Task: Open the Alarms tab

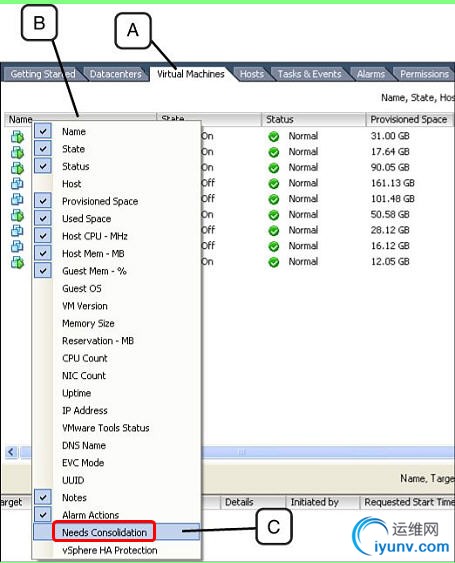Action: 371,74
